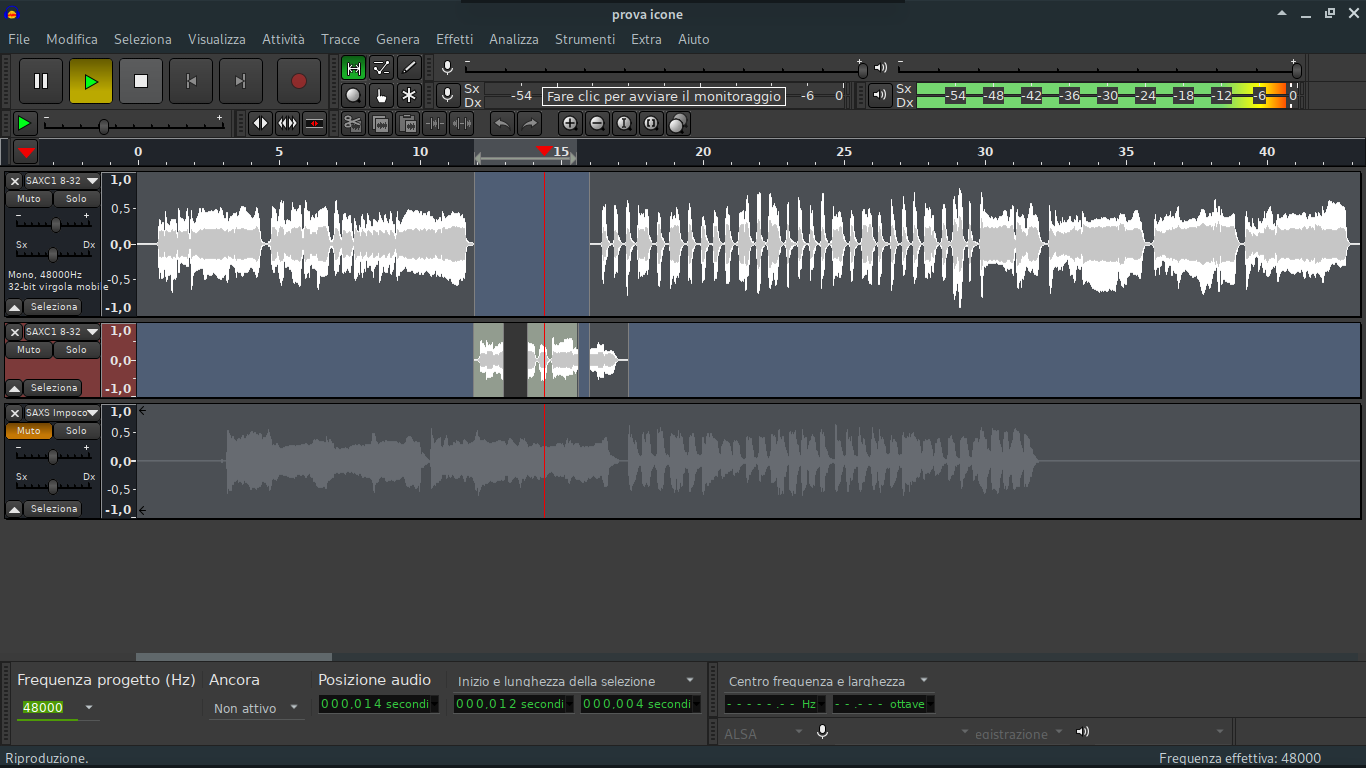Screen dimensions: 1366x768
Task: Open the project frequency 48000 dropdown
Action: click(89, 707)
